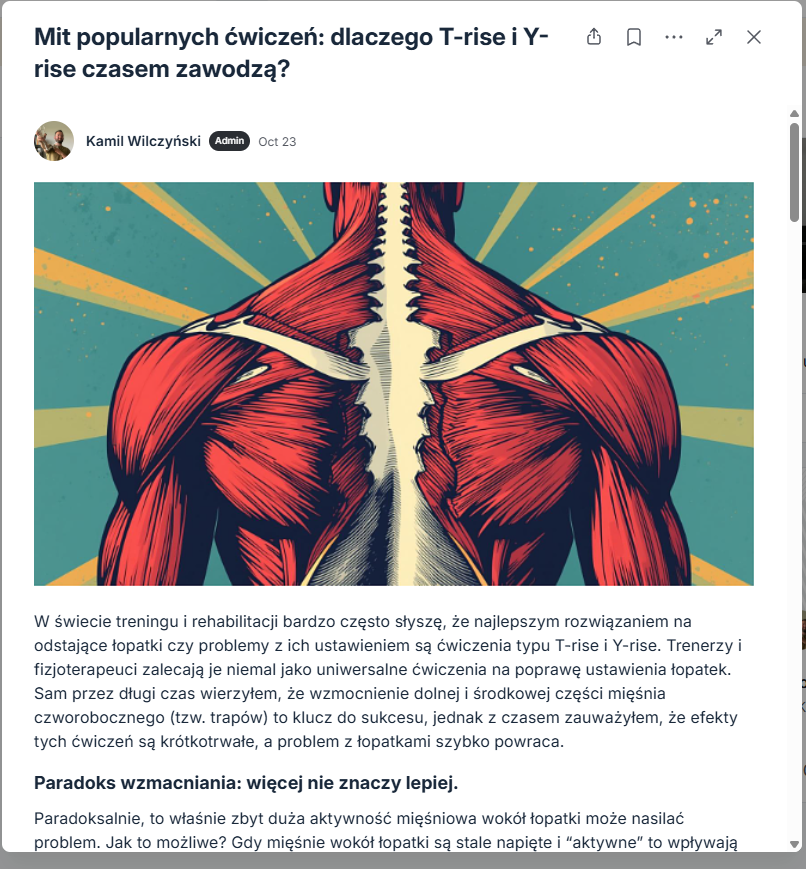806x869 pixels.
Task: Bookmark this post
Action: pyautogui.click(x=634, y=37)
